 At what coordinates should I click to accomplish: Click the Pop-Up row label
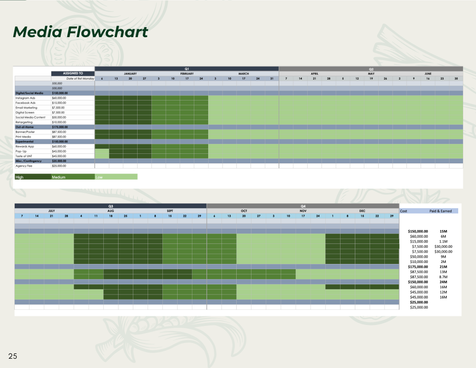(x=21, y=151)
